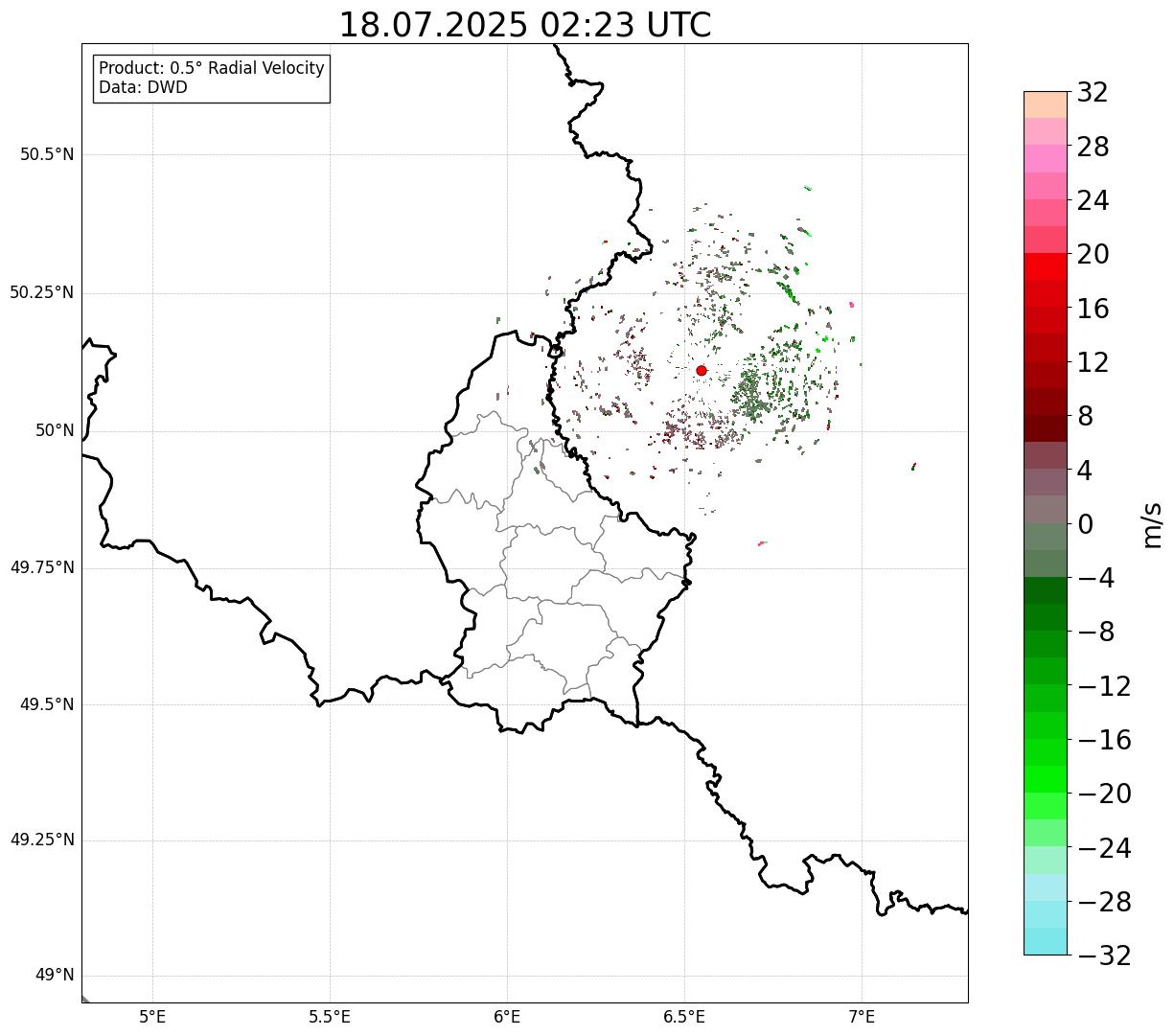Click the colorbar tick label 0
Viewport: 1174px width, 1036px height.
coord(1085,524)
